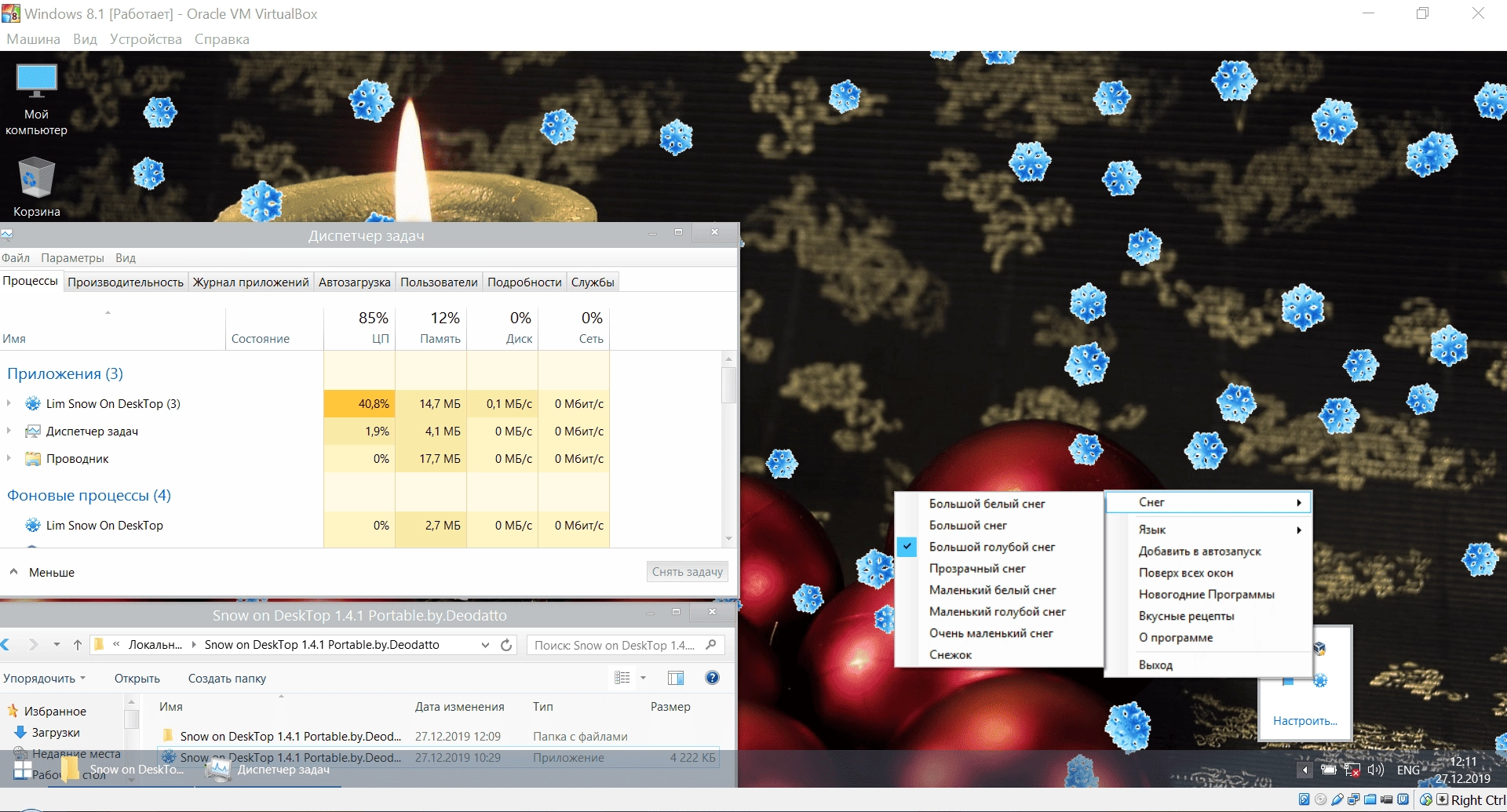Viewport: 1507px width, 812px height.
Task: Click VirtualBox shared folders status icon
Action: point(1370,799)
